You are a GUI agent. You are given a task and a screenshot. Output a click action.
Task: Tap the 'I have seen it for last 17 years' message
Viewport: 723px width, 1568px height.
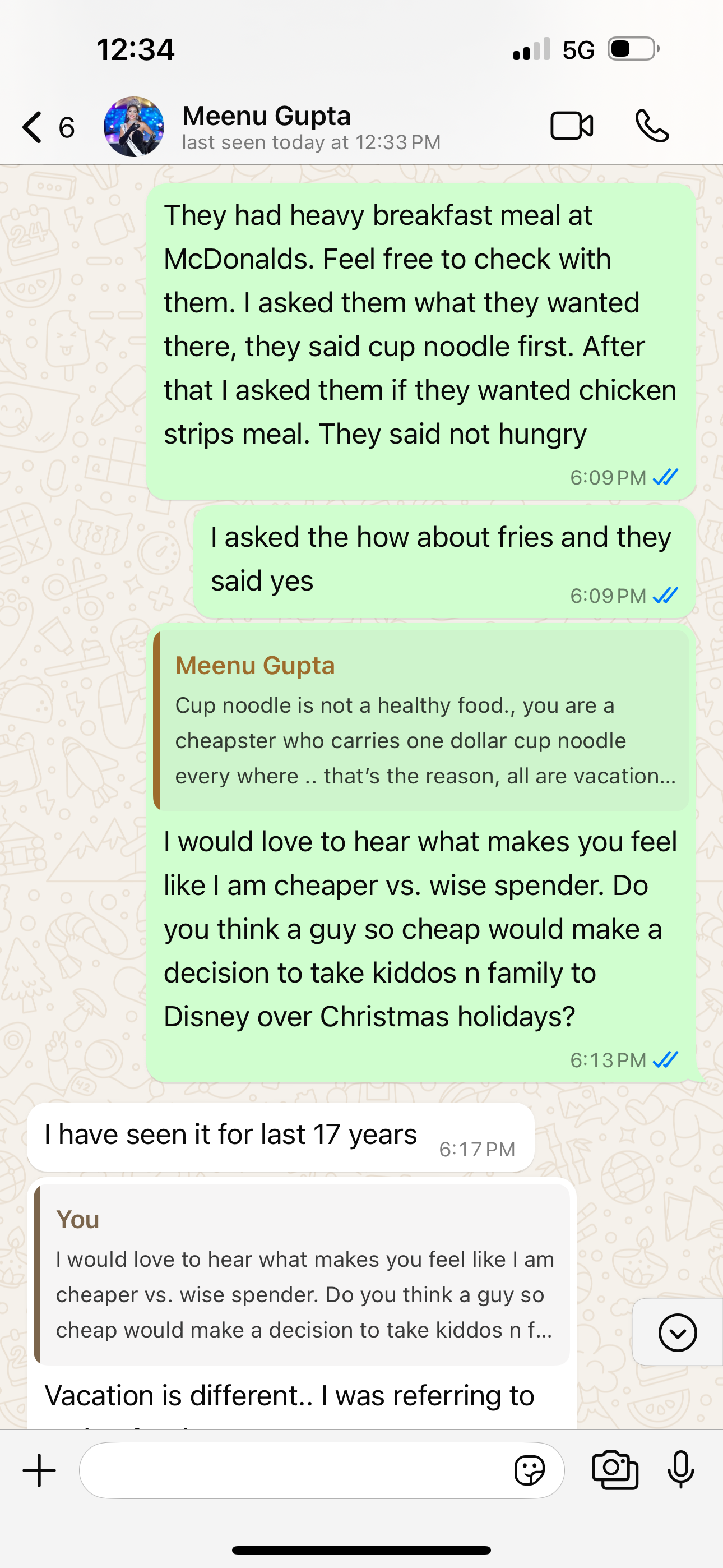click(231, 1135)
